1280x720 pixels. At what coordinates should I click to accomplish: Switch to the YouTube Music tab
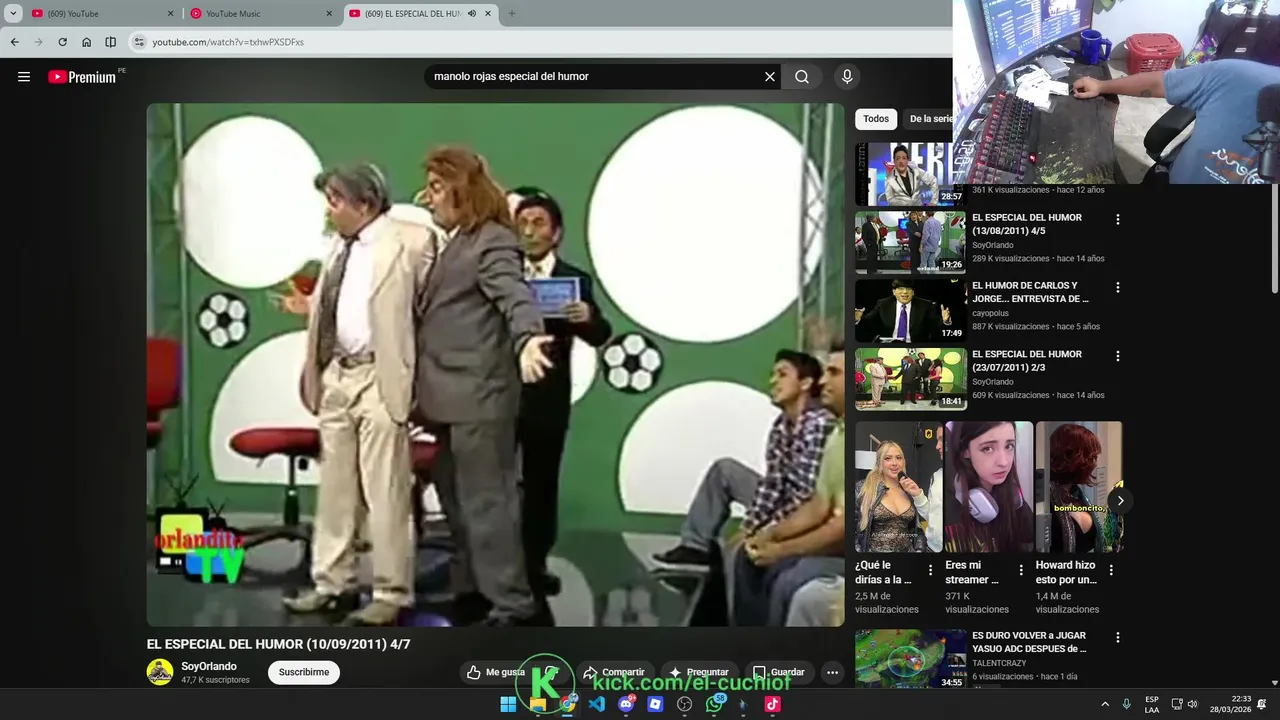(x=262, y=14)
